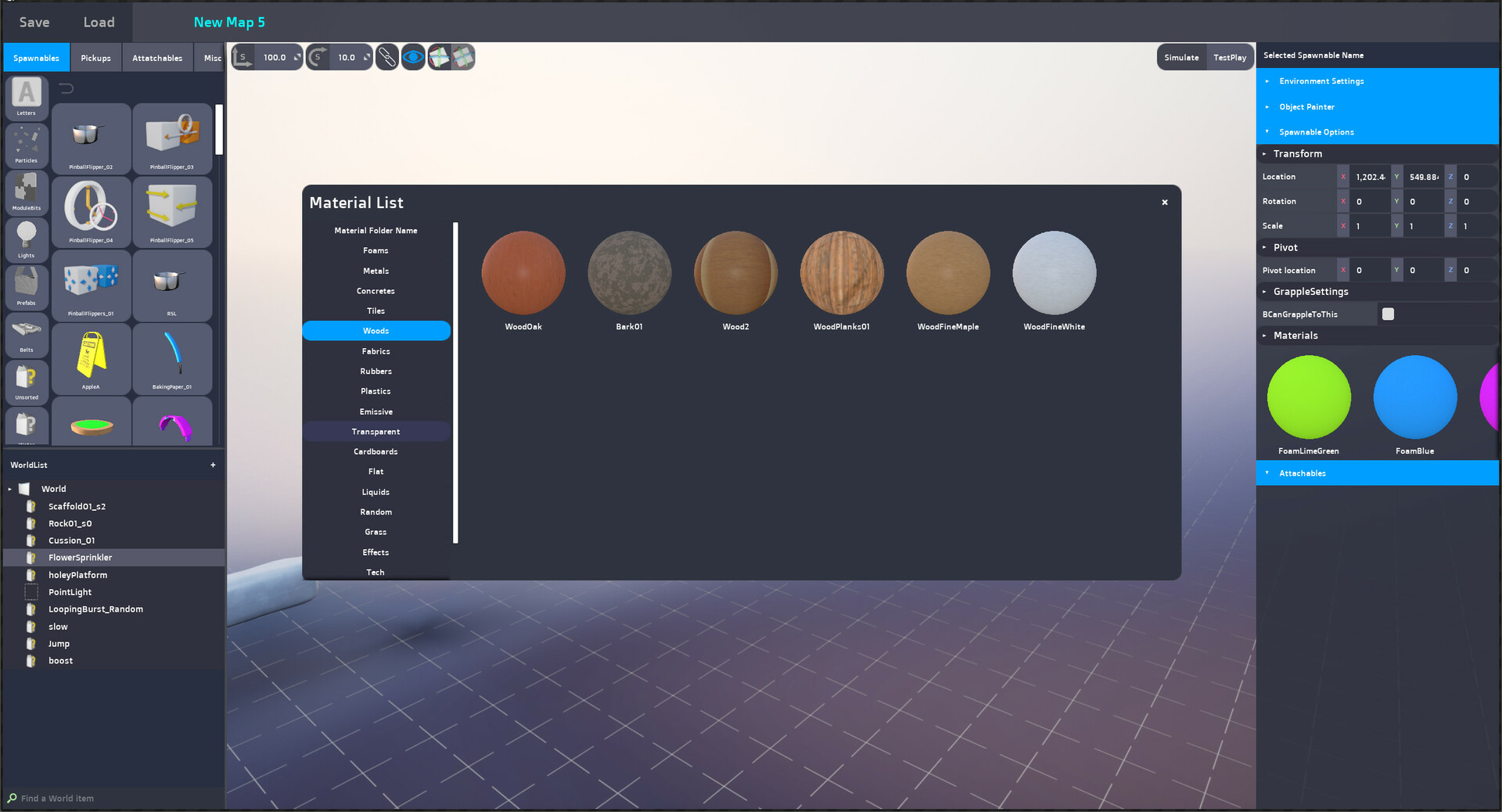This screenshot has height=812, width=1502.
Task: Click the plus icon in WorldList header
Action: pos(213,465)
